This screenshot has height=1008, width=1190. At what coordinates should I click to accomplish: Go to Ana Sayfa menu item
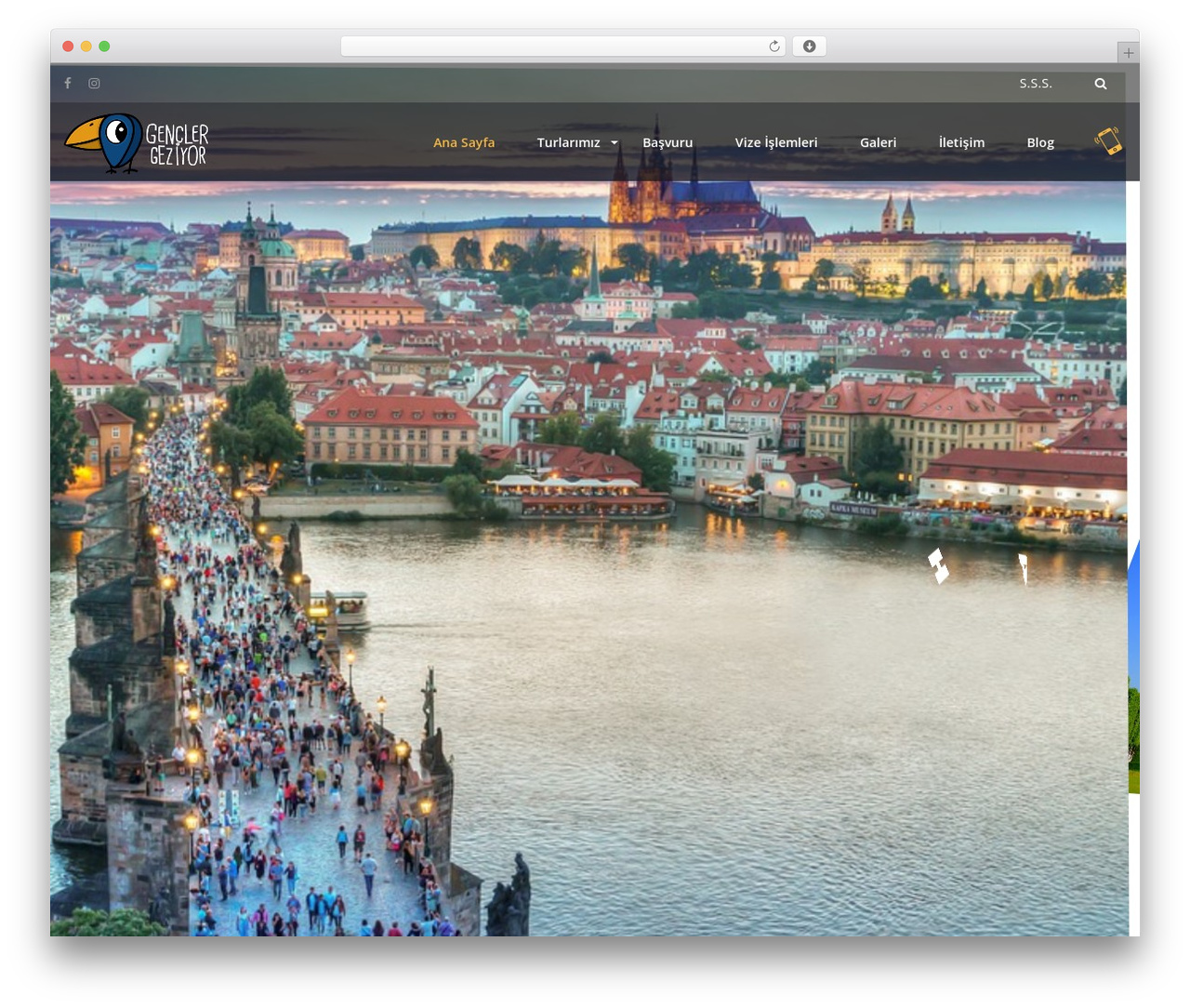click(x=464, y=142)
